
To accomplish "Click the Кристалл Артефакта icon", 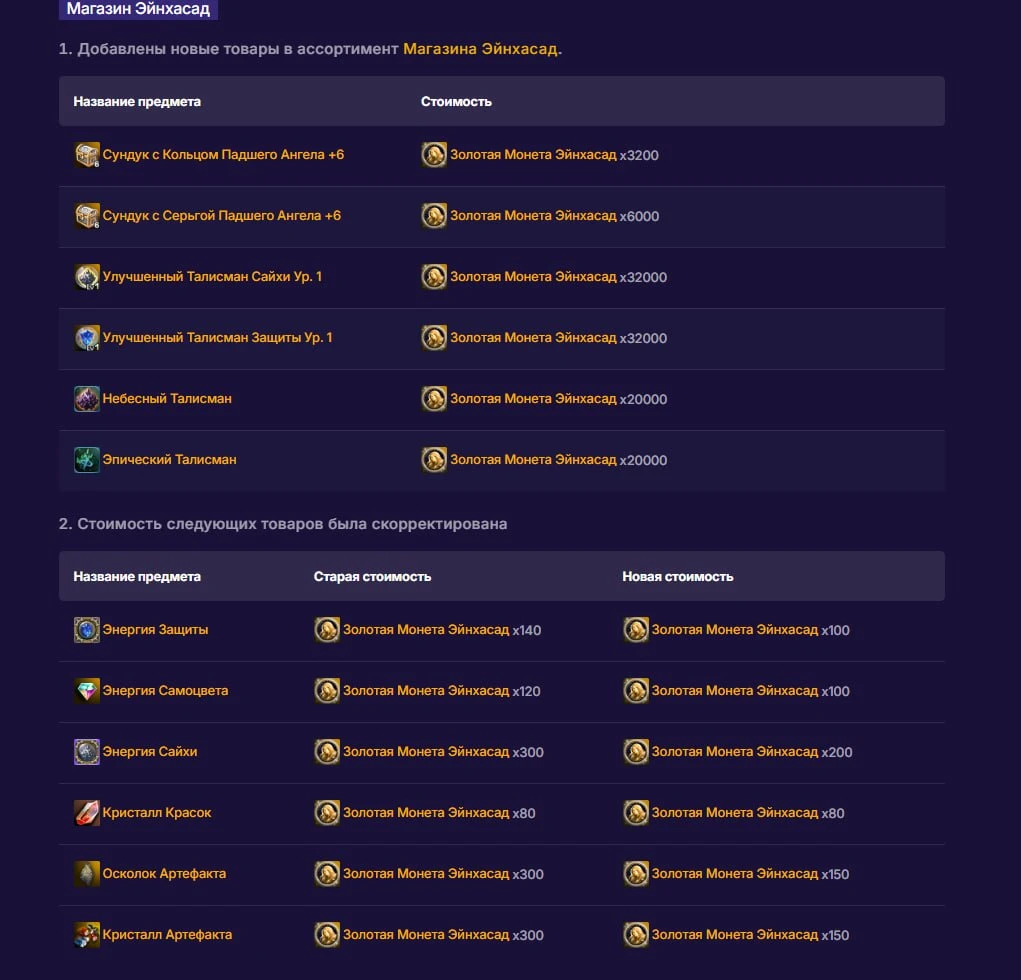I will click(x=87, y=934).
